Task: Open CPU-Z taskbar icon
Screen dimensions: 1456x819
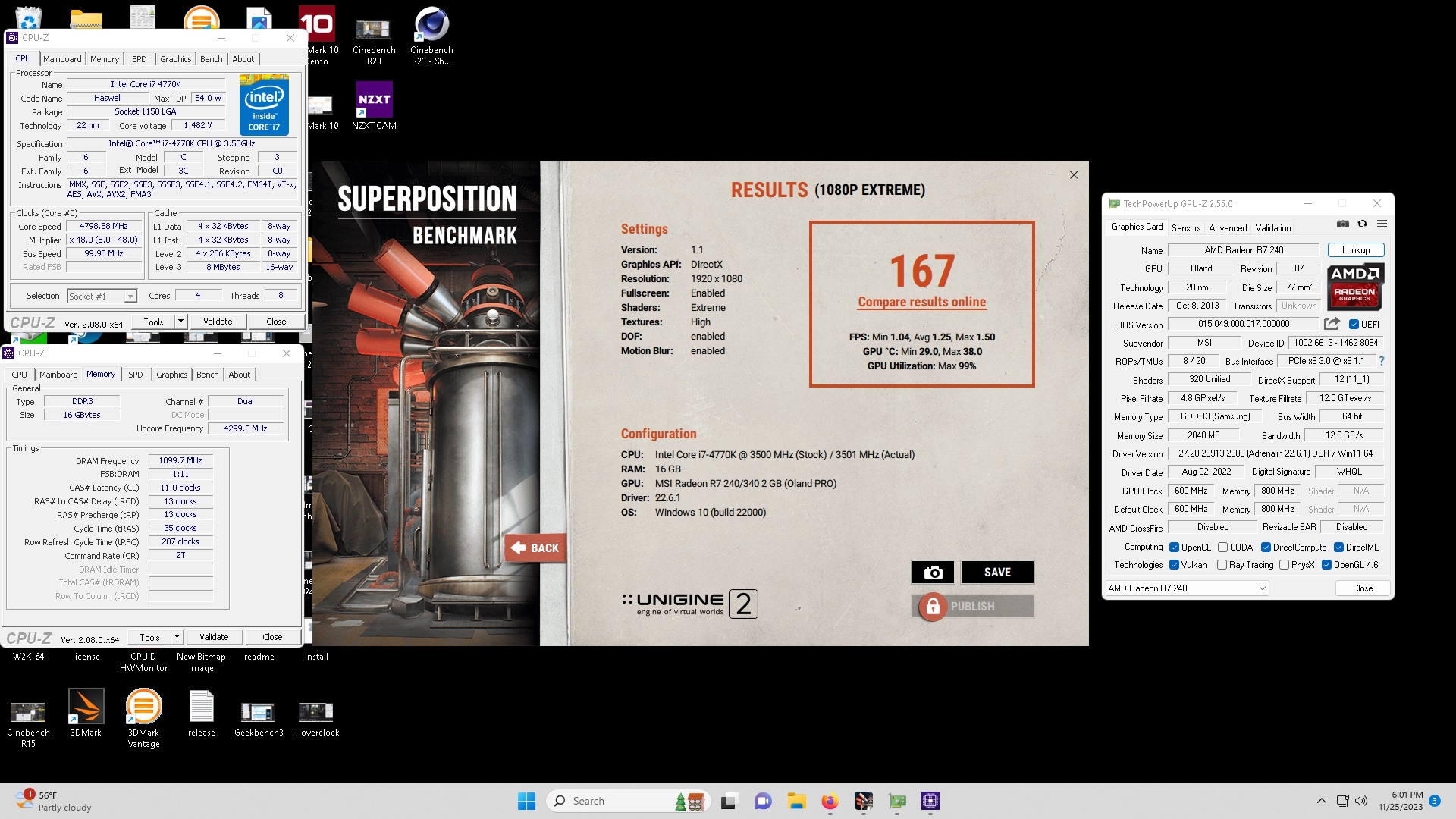Action: coord(930,801)
